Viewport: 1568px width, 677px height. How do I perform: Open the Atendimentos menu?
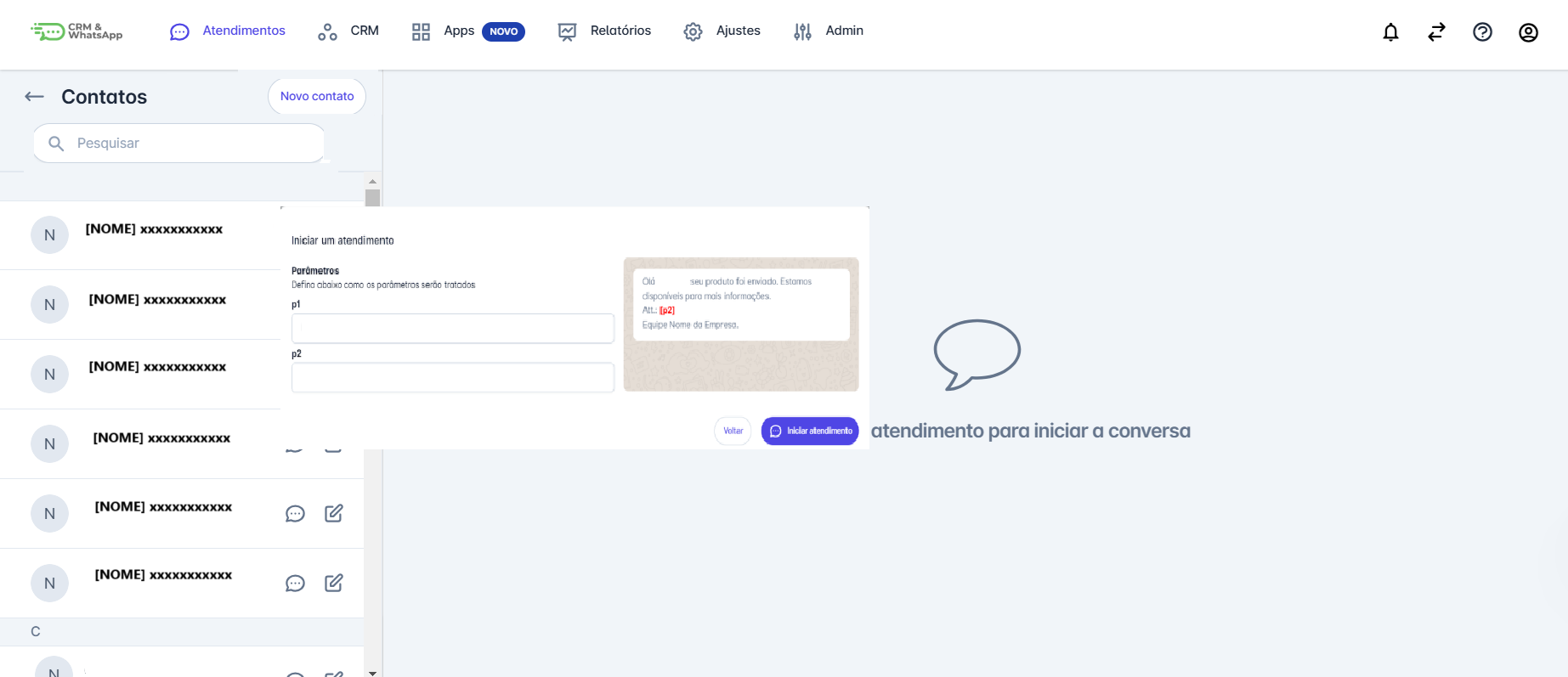click(x=228, y=31)
